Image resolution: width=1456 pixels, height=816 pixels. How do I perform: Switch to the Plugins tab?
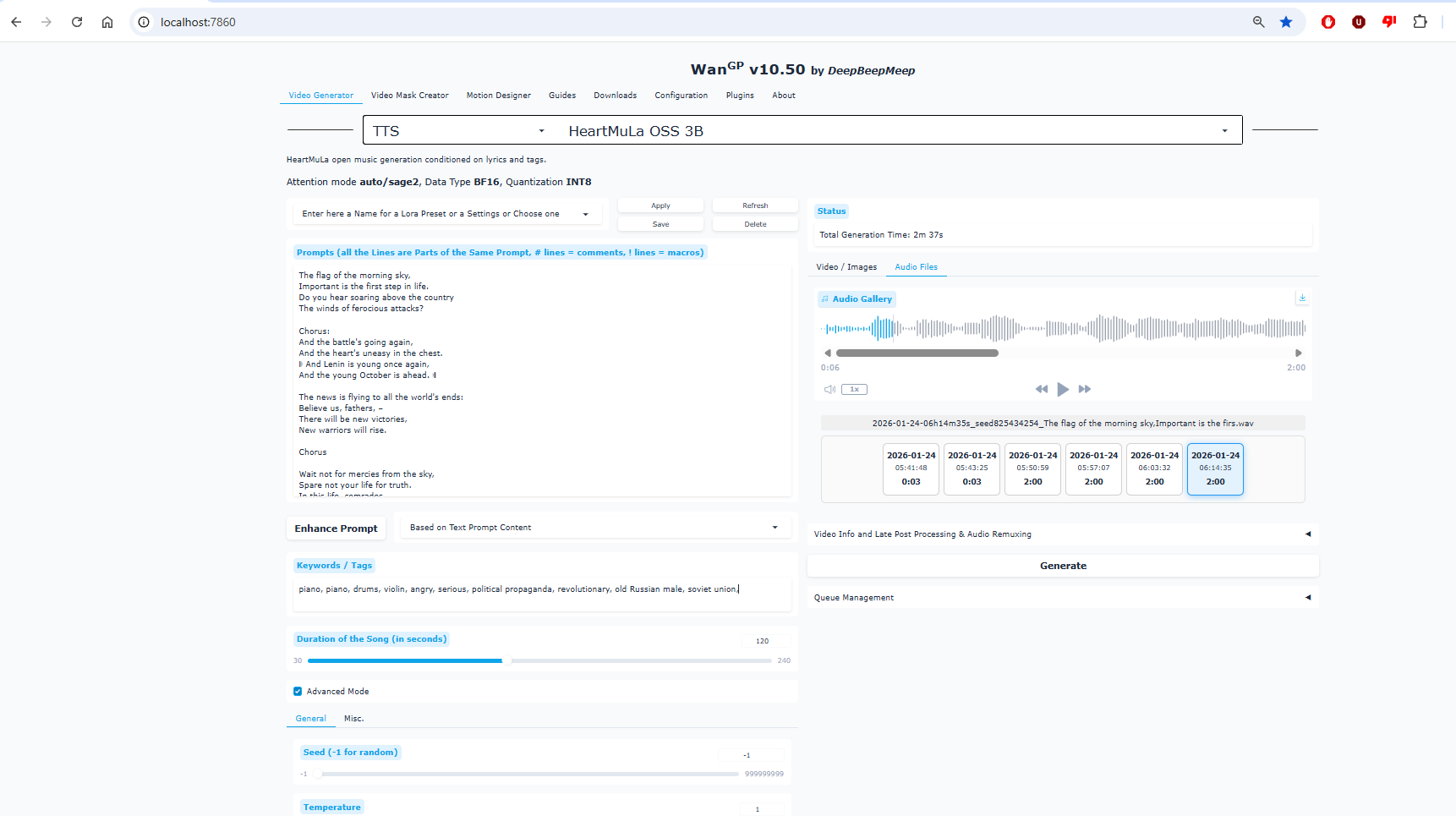point(740,96)
